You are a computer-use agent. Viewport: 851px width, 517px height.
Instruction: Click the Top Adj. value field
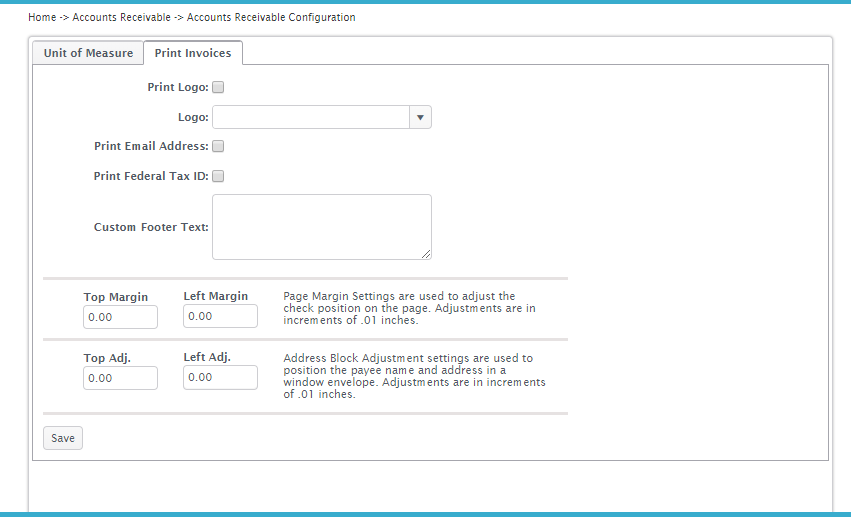click(x=120, y=378)
